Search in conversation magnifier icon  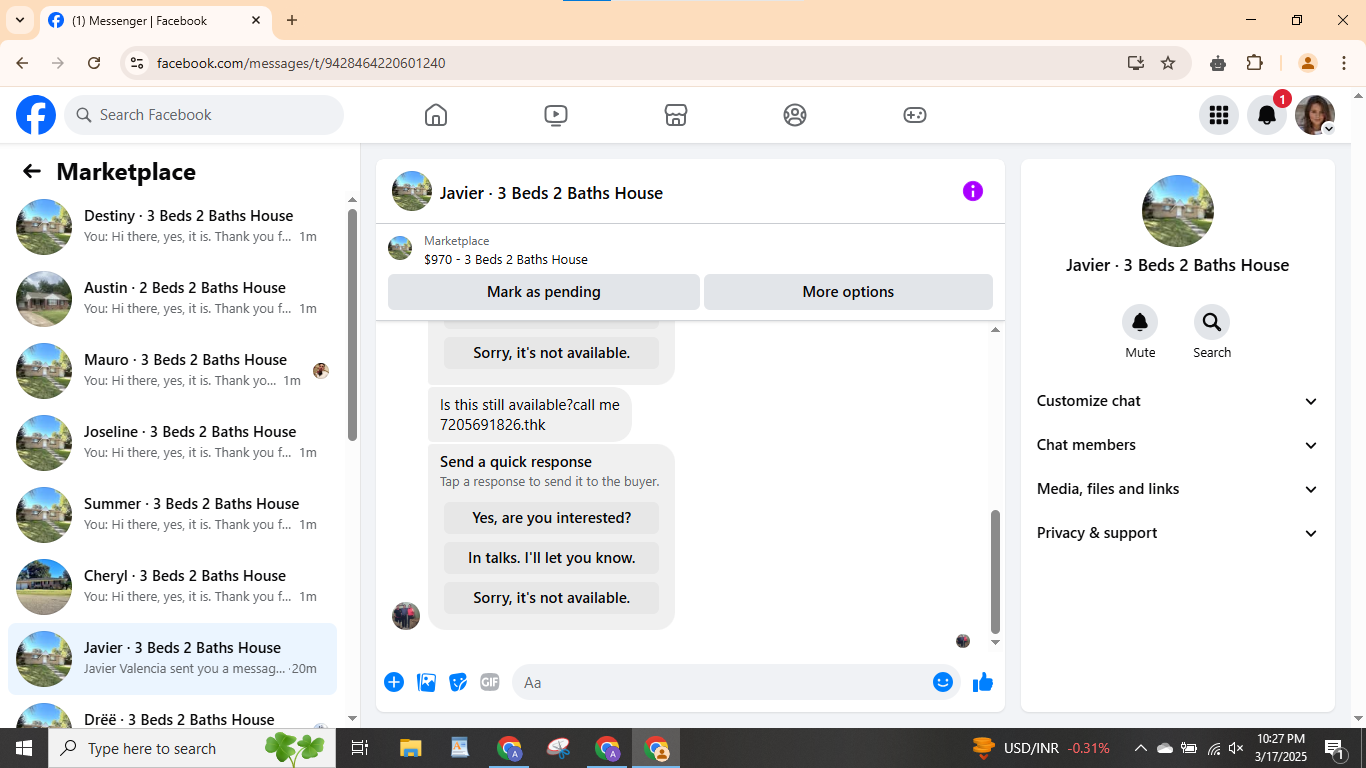1212,322
